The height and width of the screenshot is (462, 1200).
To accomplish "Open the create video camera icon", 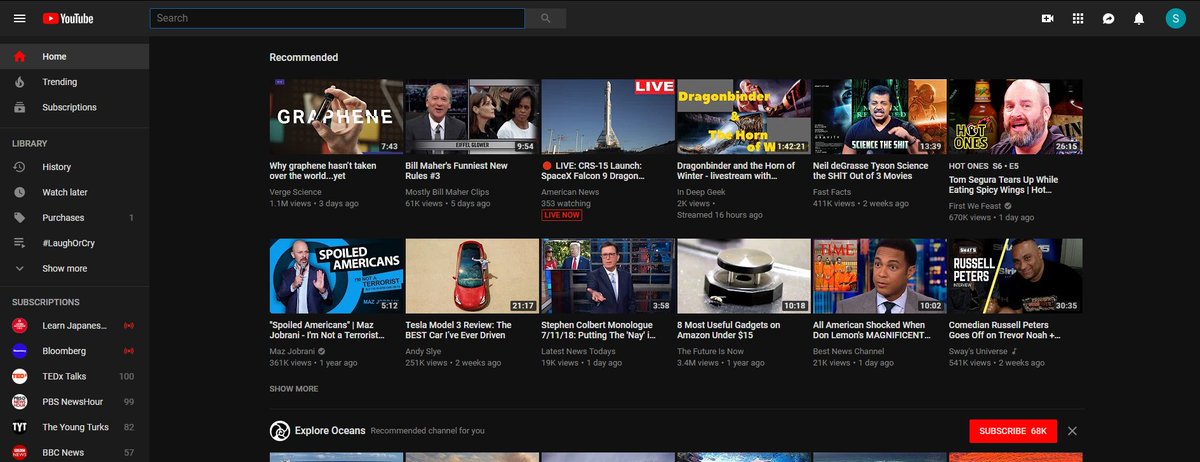I will 1048,18.
